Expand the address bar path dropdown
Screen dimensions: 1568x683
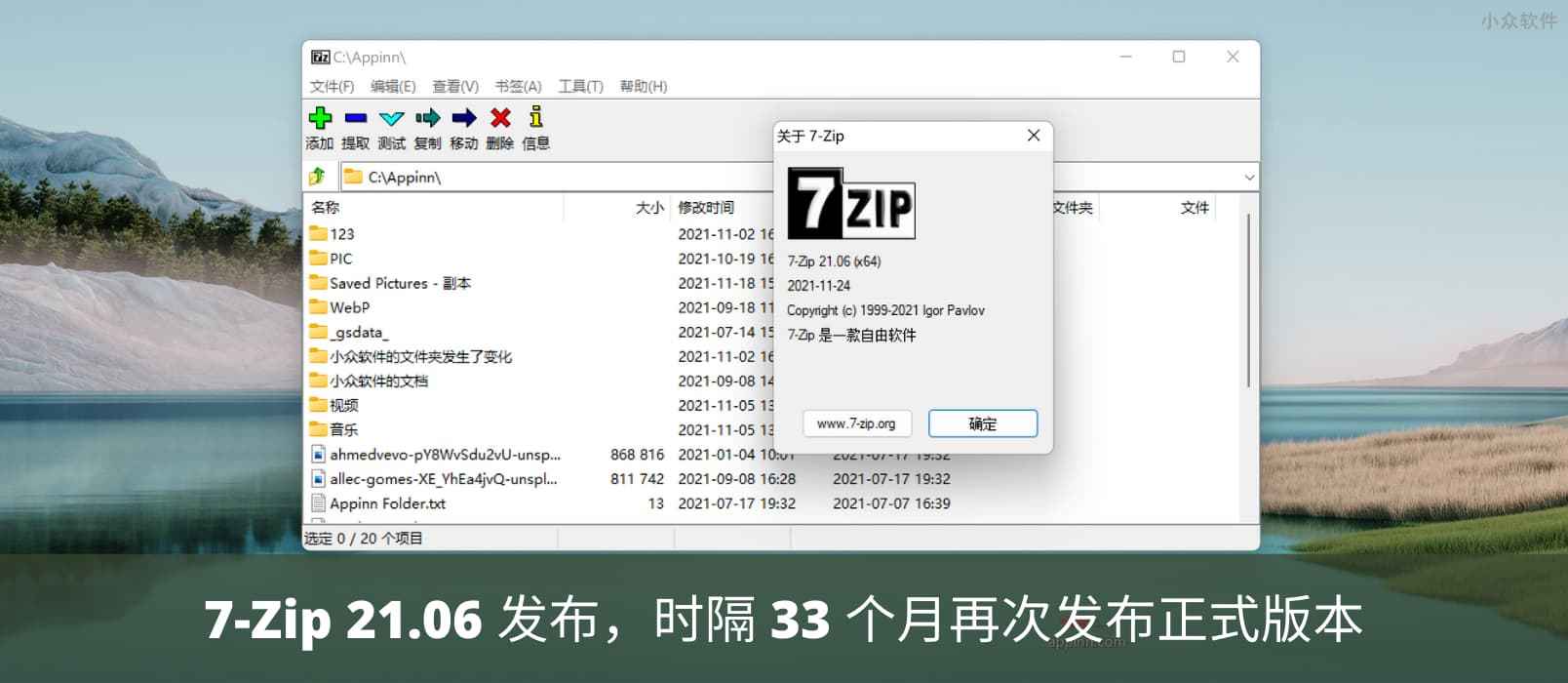click(1249, 178)
